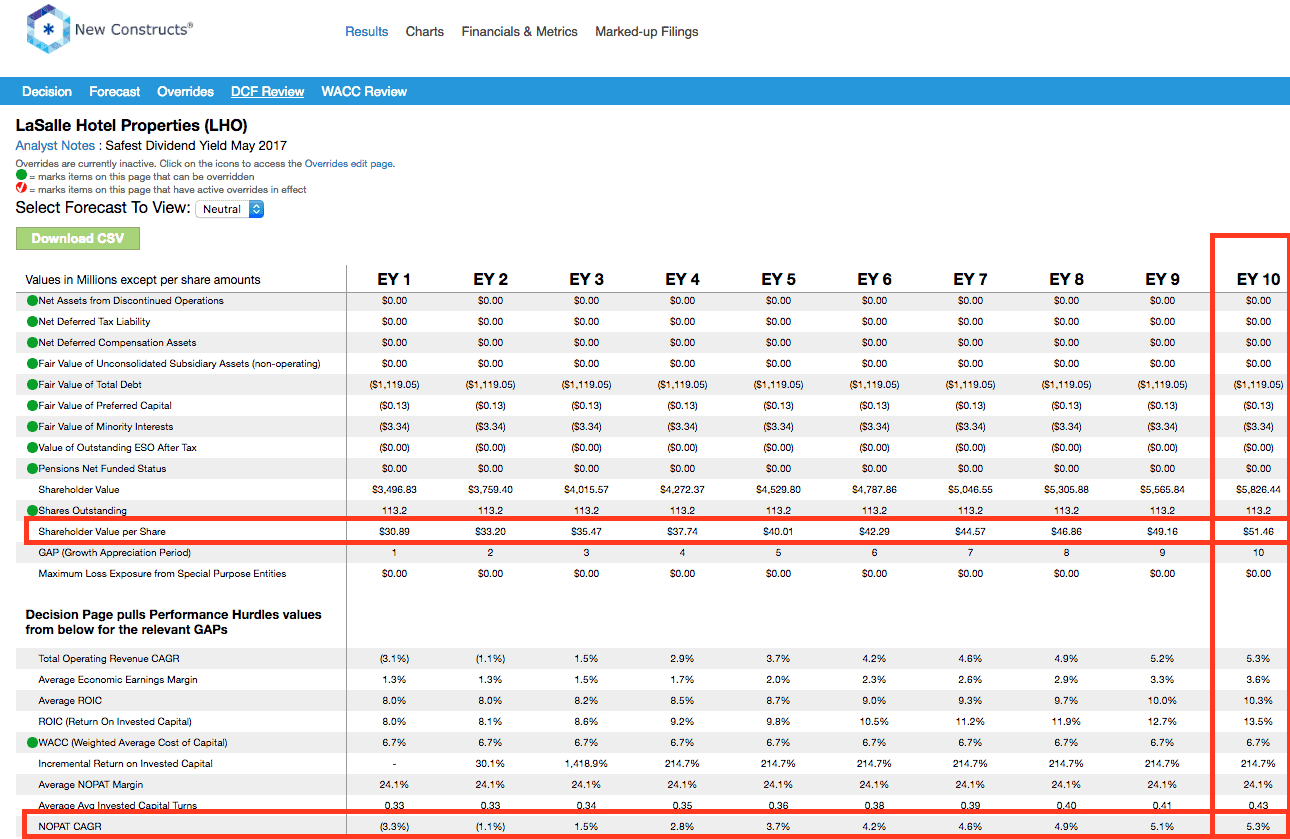
Task: Click the red legend icon for active overrides
Action: point(21,188)
